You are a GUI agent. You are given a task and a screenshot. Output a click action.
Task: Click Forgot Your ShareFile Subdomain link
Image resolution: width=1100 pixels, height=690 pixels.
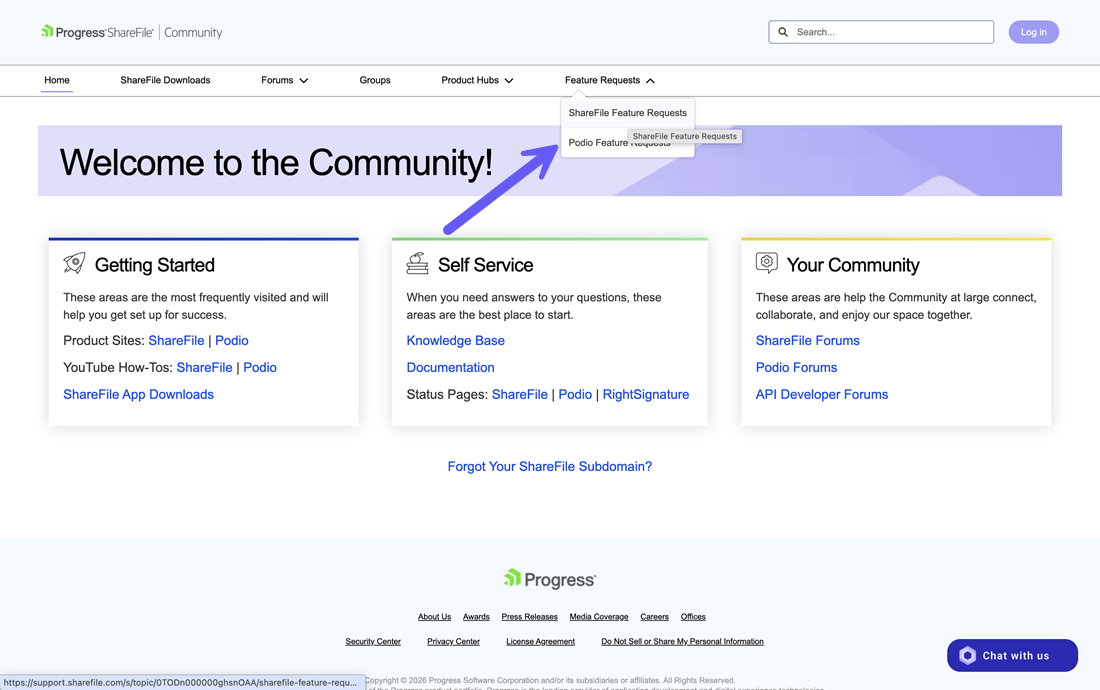(550, 466)
